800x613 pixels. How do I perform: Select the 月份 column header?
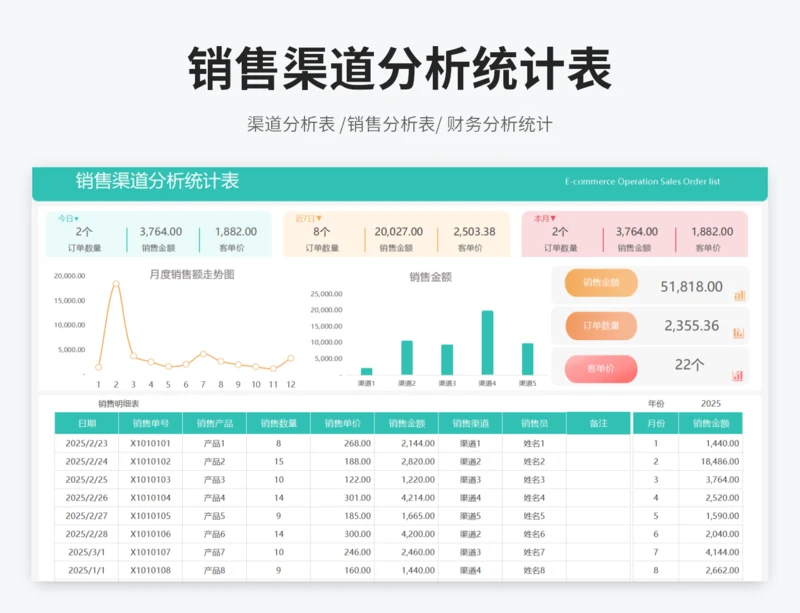[656, 423]
